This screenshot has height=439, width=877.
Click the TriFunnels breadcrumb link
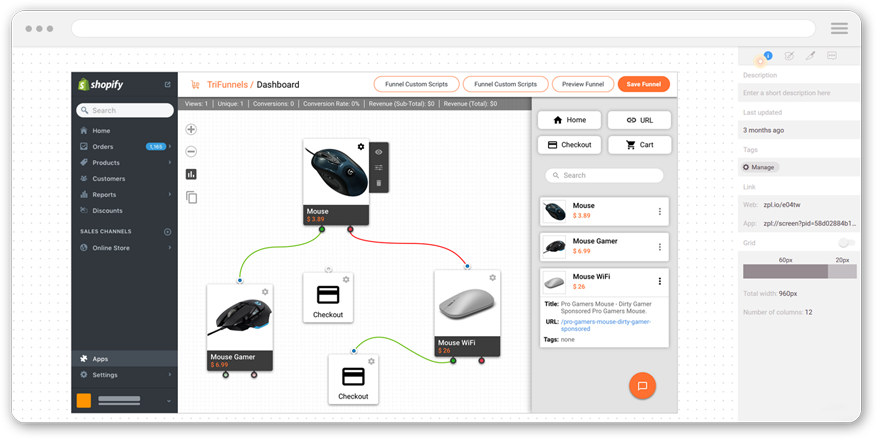pyautogui.click(x=227, y=85)
